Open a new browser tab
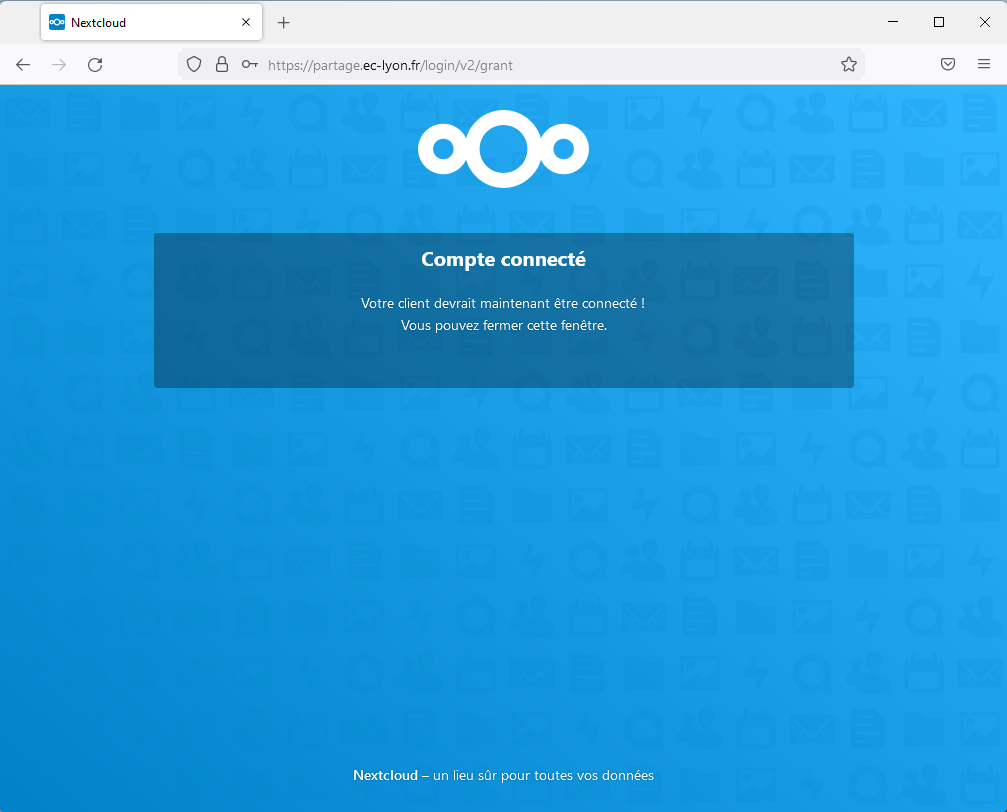The height and width of the screenshot is (812, 1007). click(283, 22)
